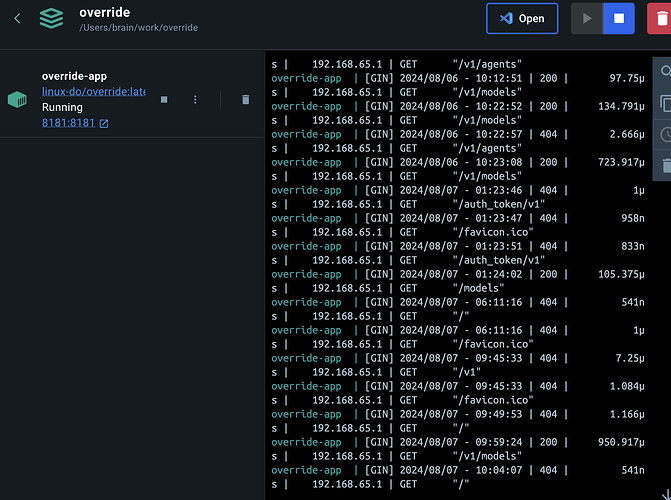Toggle log timestamps with clock icon
Viewport: 671px width, 500px height.
(665, 135)
